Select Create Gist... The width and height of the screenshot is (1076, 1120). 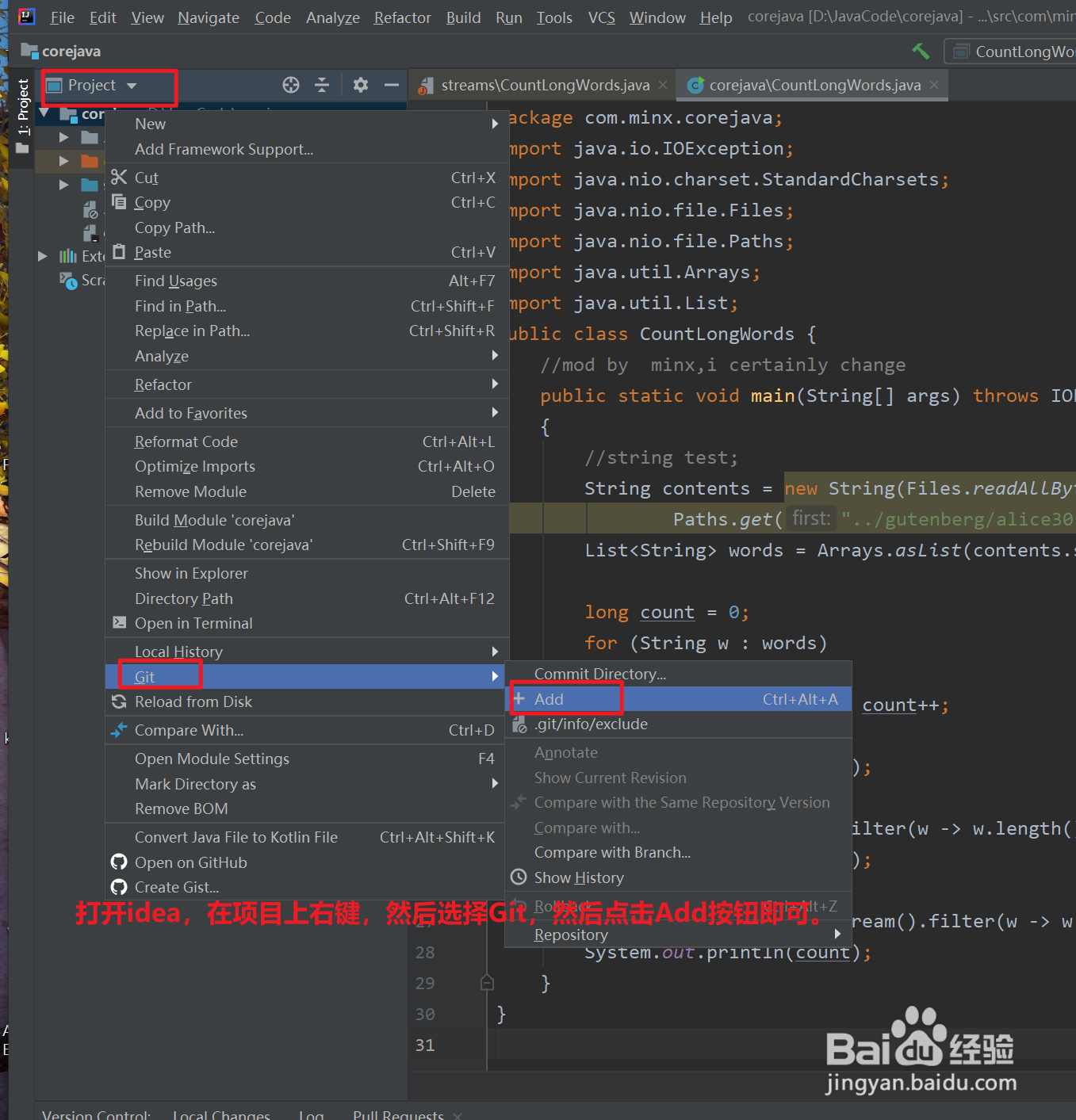(x=307, y=887)
